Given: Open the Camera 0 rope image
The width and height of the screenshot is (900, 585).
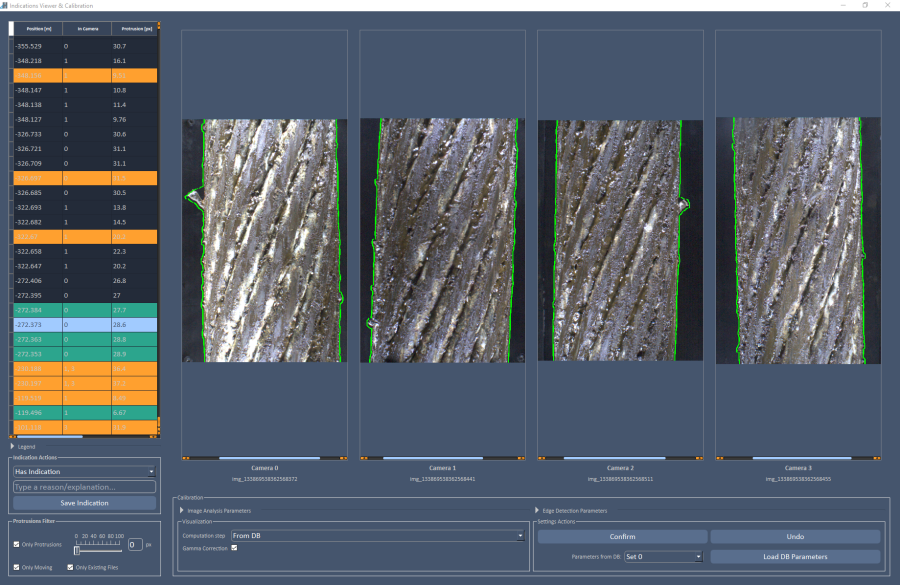Looking at the screenshot, I should pyautogui.click(x=263, y=240).
